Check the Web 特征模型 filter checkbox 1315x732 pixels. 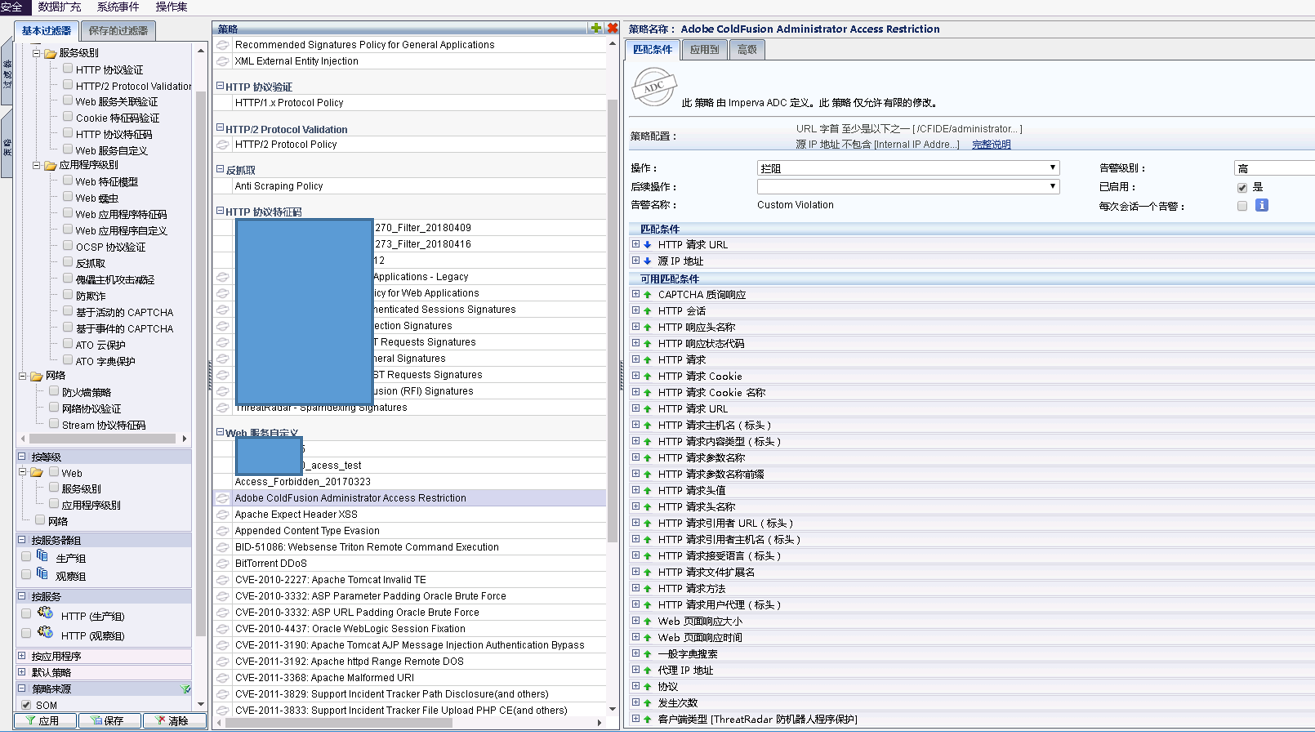point(68,181)
